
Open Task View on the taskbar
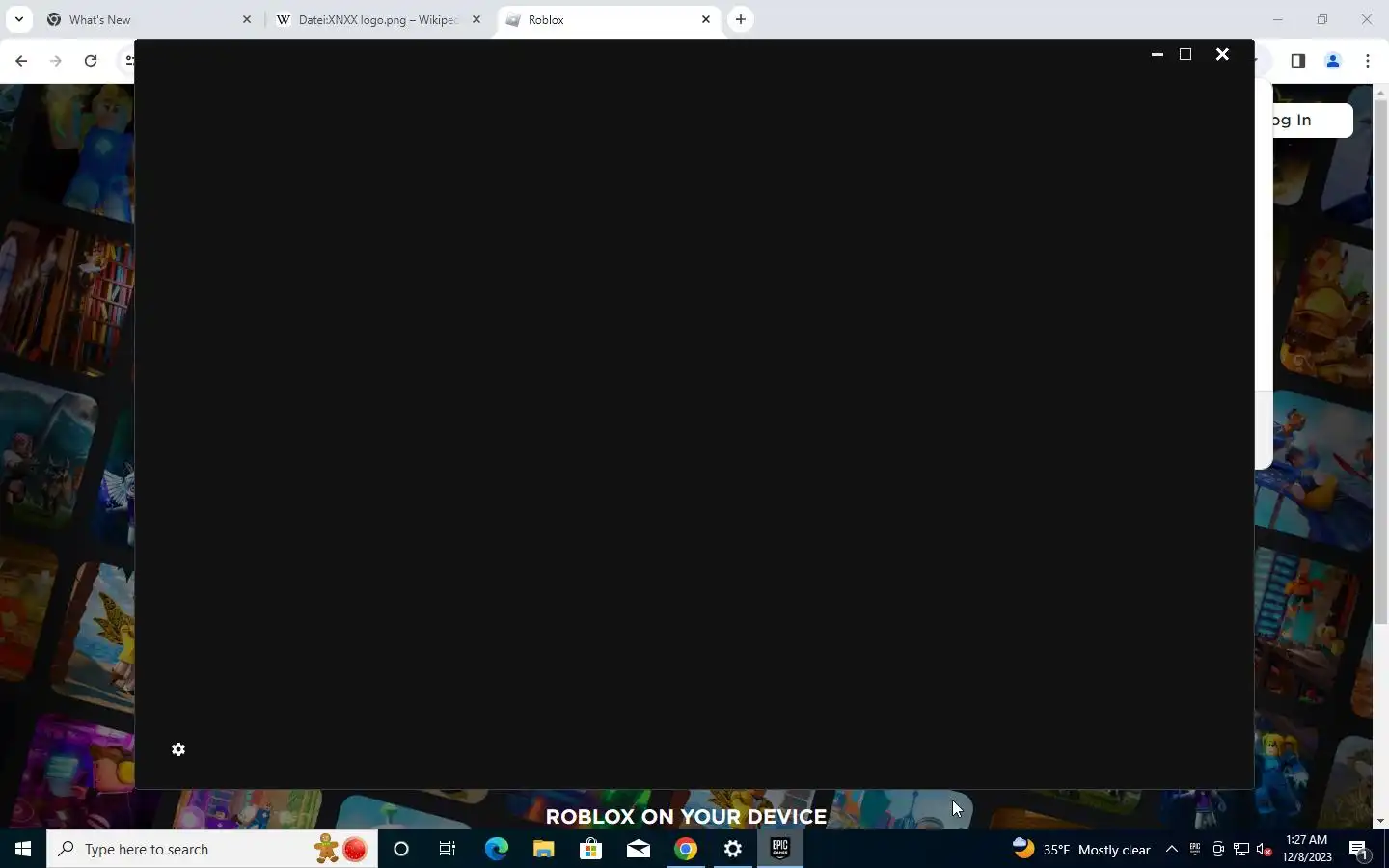[448, 849]
